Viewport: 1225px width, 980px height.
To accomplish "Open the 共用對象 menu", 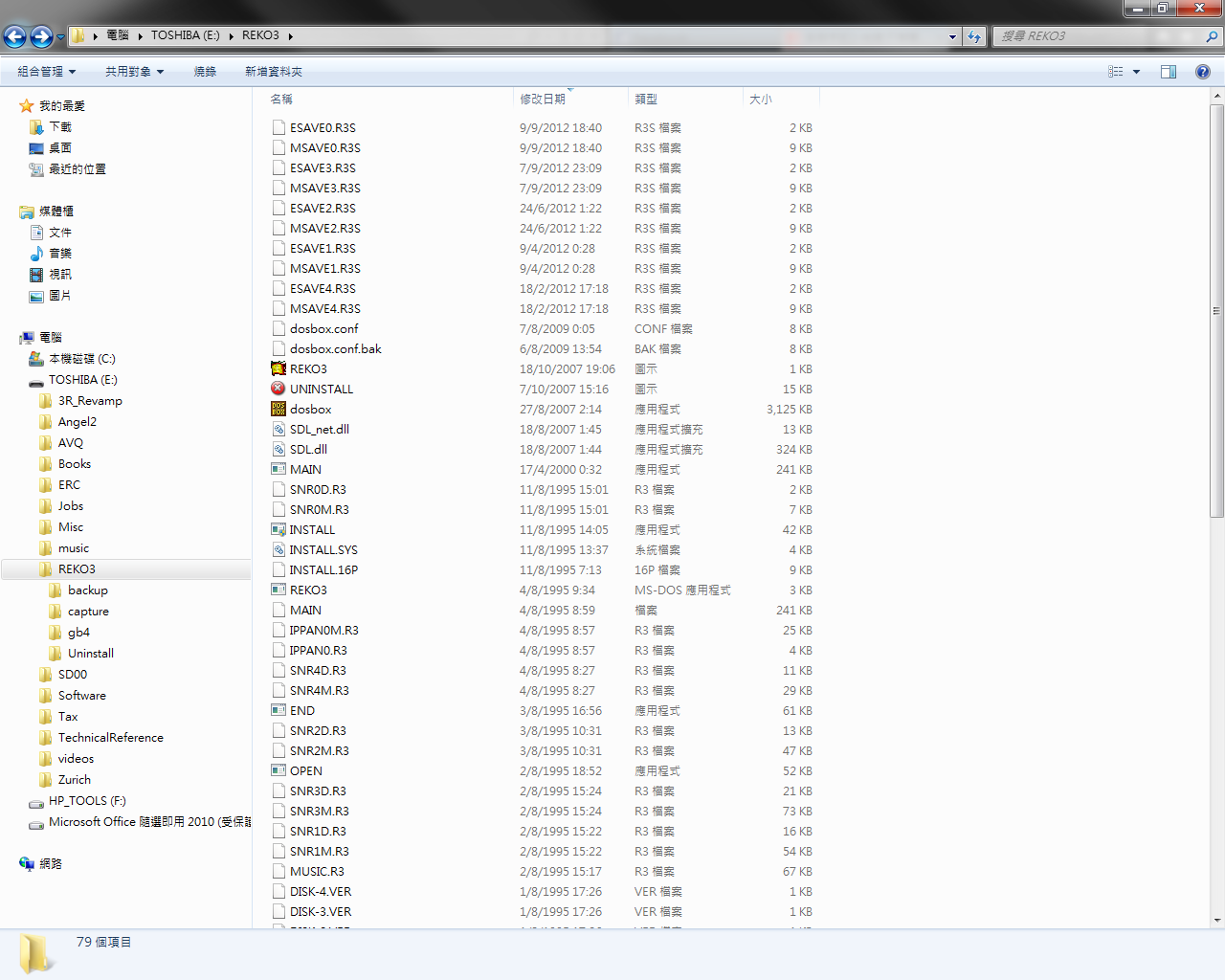I will pos(134,72).
